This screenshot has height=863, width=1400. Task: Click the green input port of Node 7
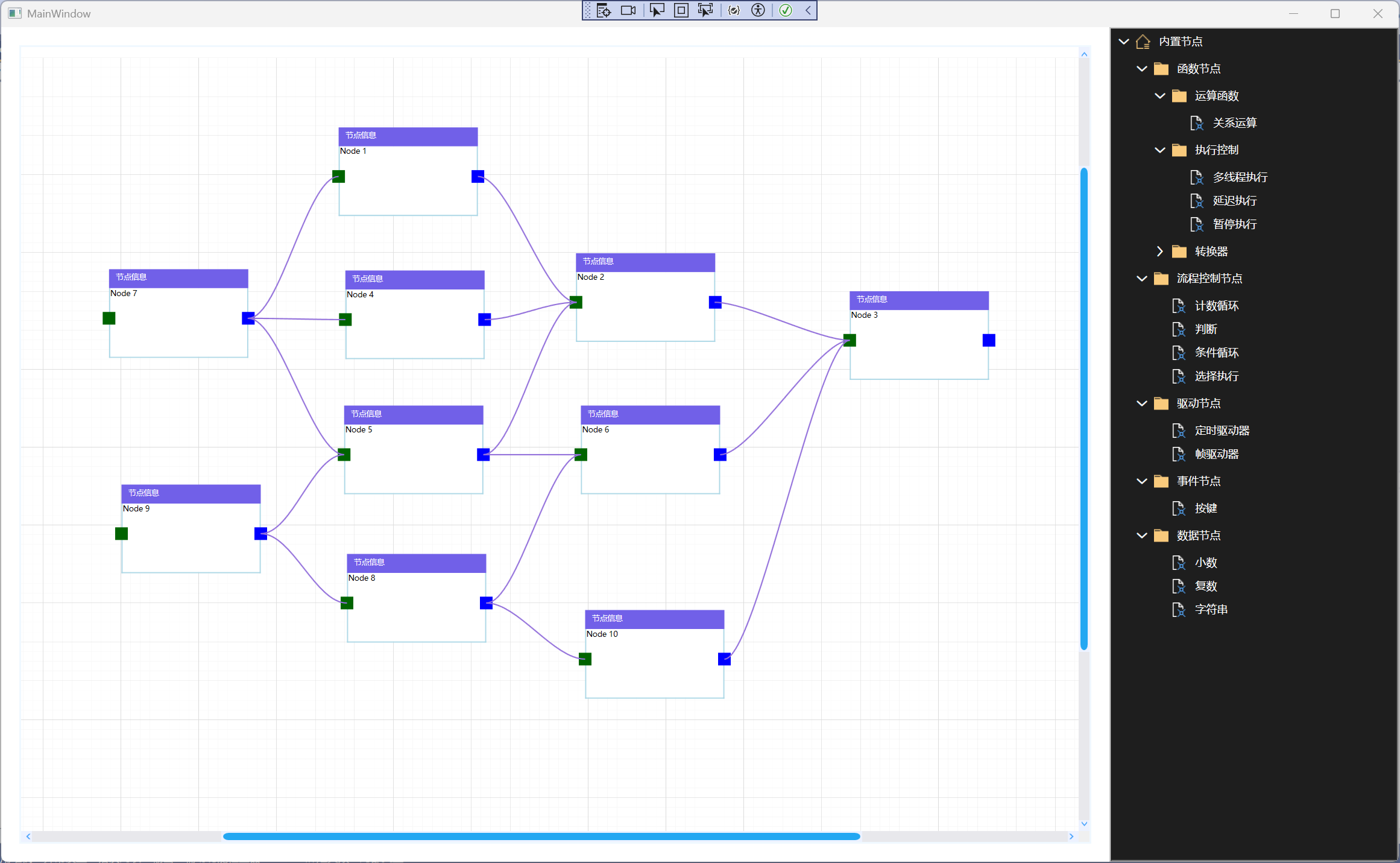pyautogui.click(x=109, y=318)
